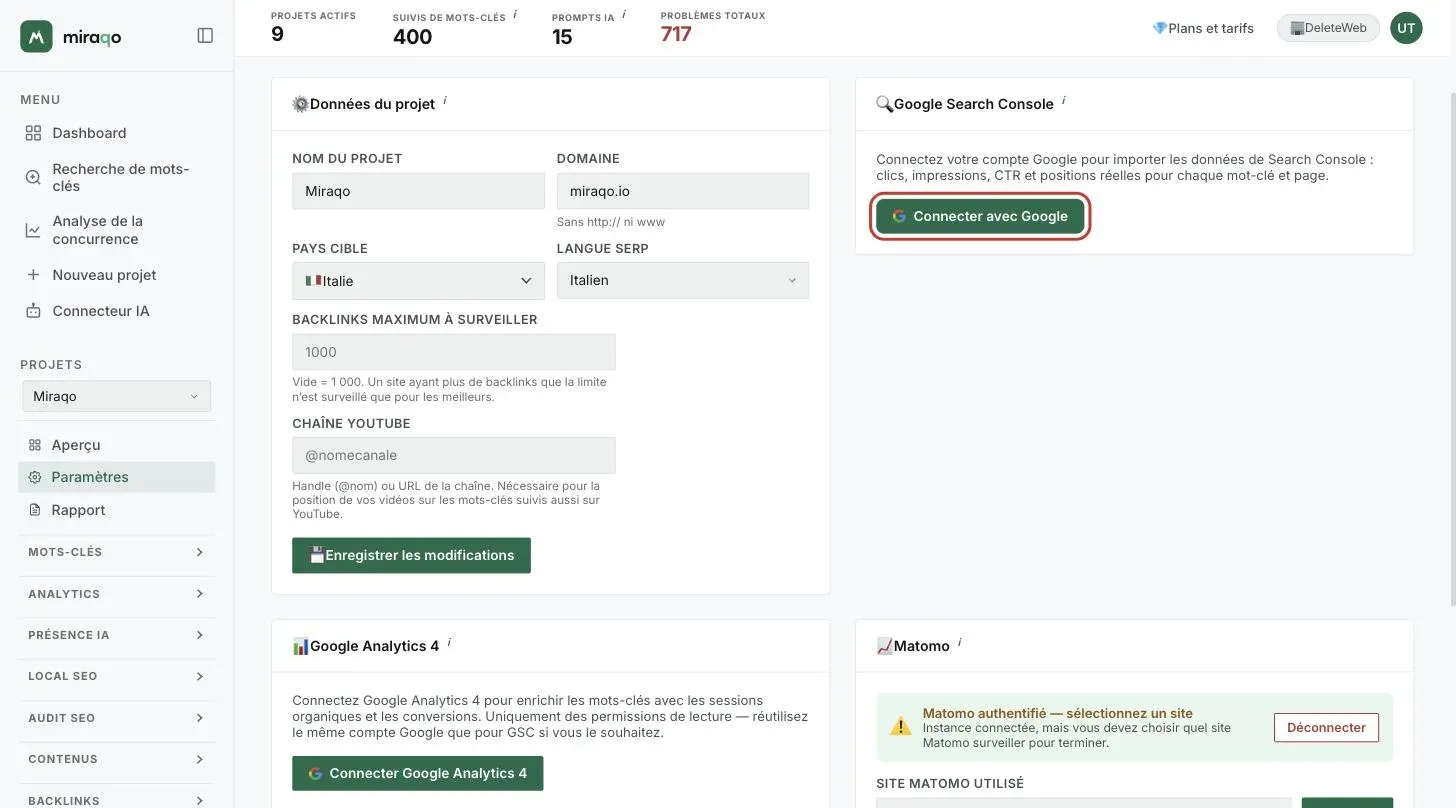Click the DeleteWeb account button
The image size is (1456, 808).
click(x=1328, y=28)
